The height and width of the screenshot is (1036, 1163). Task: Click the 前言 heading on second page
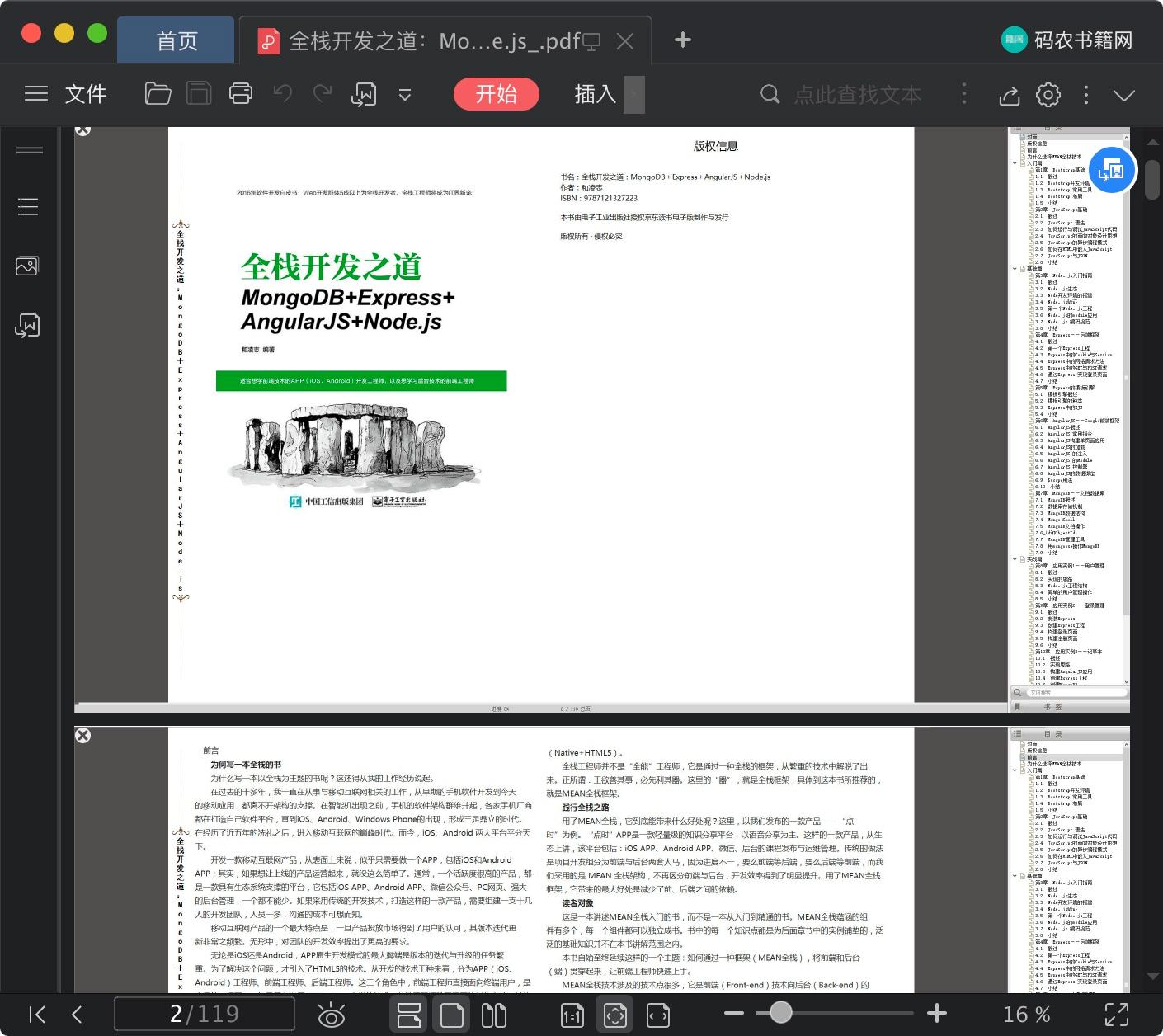[x=211, y=751]
